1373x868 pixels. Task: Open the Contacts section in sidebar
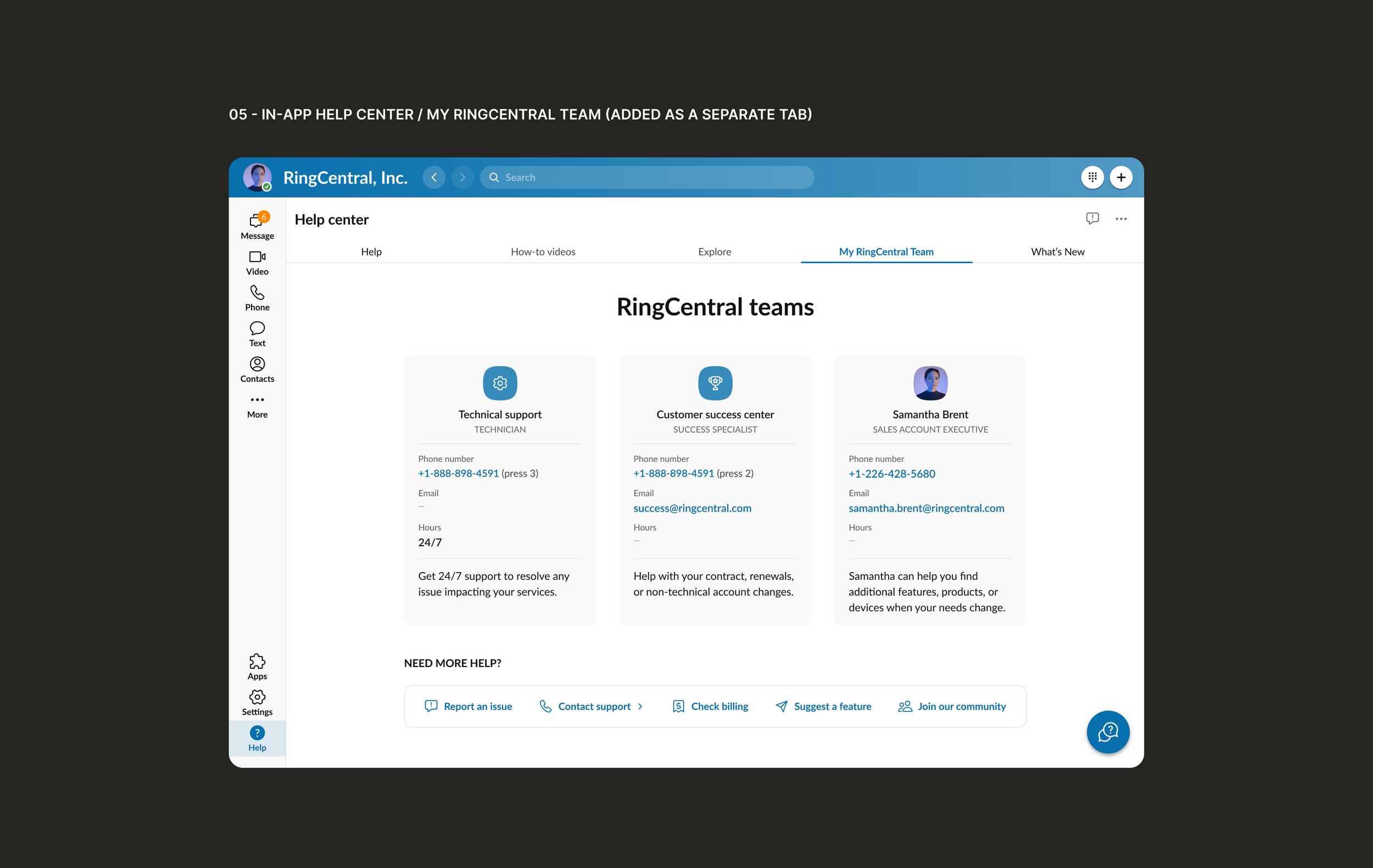point(257,370)
